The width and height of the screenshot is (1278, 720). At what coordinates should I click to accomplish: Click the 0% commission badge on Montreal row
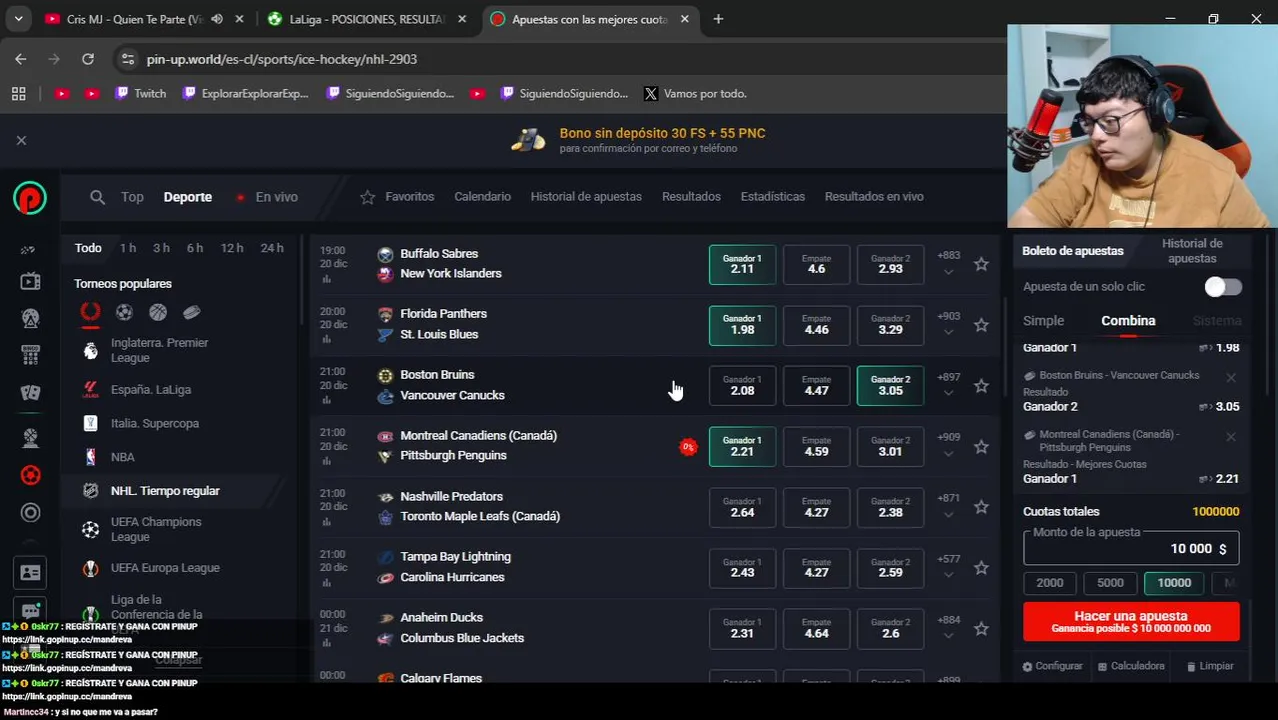coord(688,447)
